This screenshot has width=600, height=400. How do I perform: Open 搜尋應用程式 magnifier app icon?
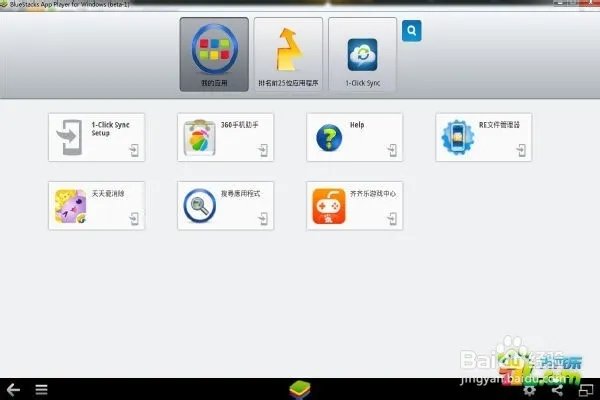[x=199, y=206]
